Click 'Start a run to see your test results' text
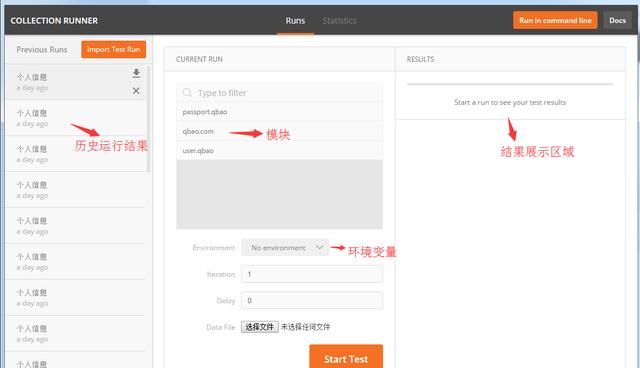Image resolution: width=640 pixels, height=368 pixels. pyautogui.click(x=510, y=102)
